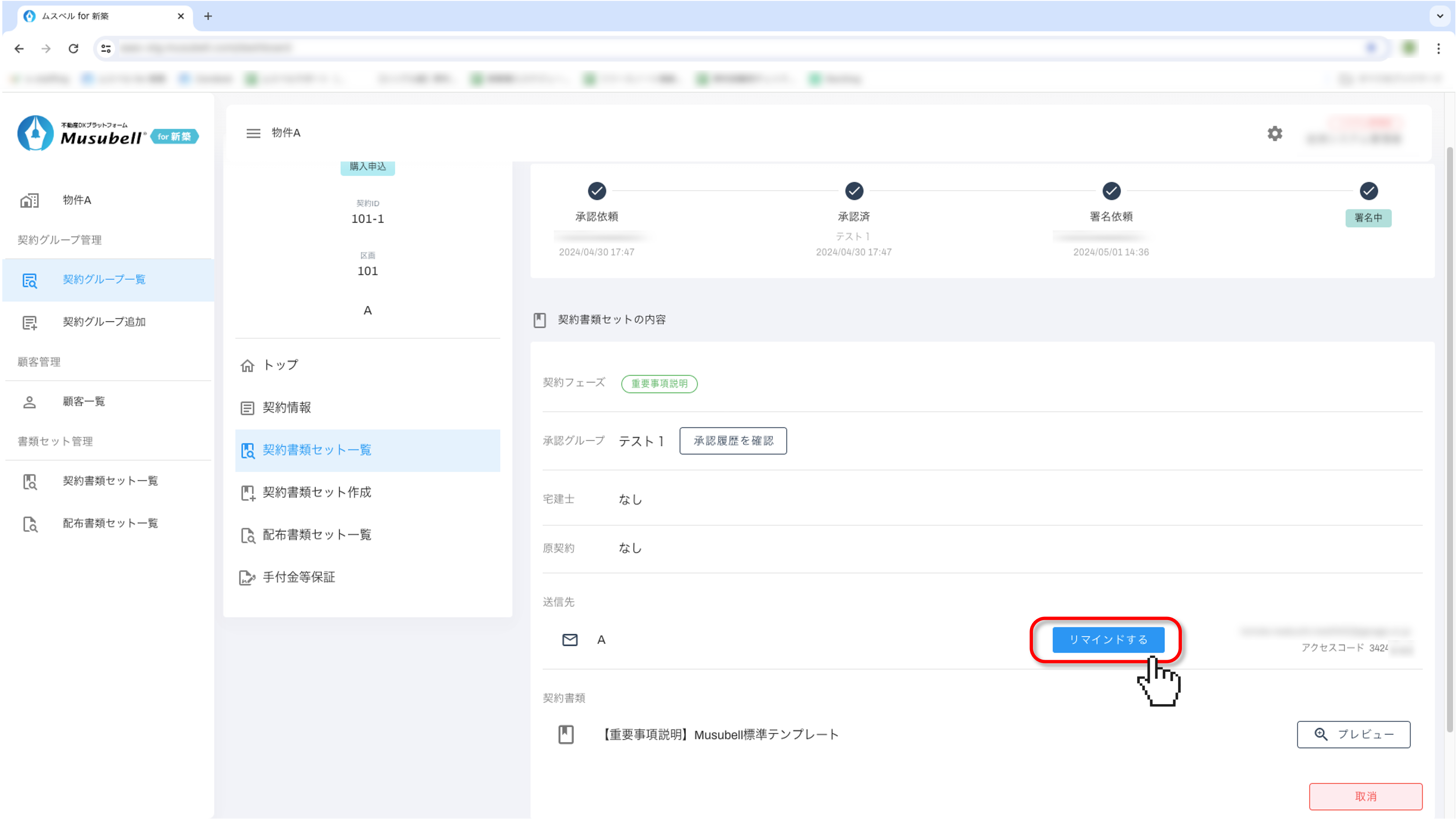Select 契約情報 in contract menu
The image size is (1456, 819).
tap(287, 407)
